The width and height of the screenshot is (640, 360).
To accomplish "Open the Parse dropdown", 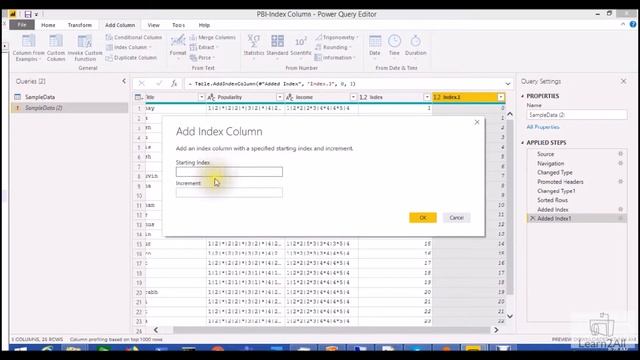I will tap(203, 58).
